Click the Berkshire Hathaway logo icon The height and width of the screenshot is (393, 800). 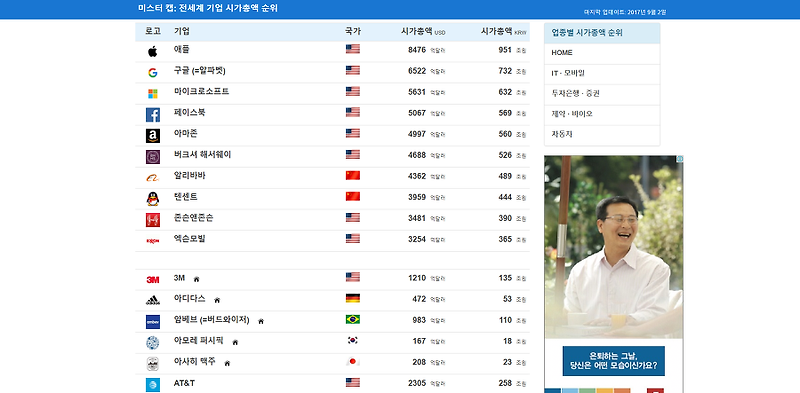click(153, 157)
